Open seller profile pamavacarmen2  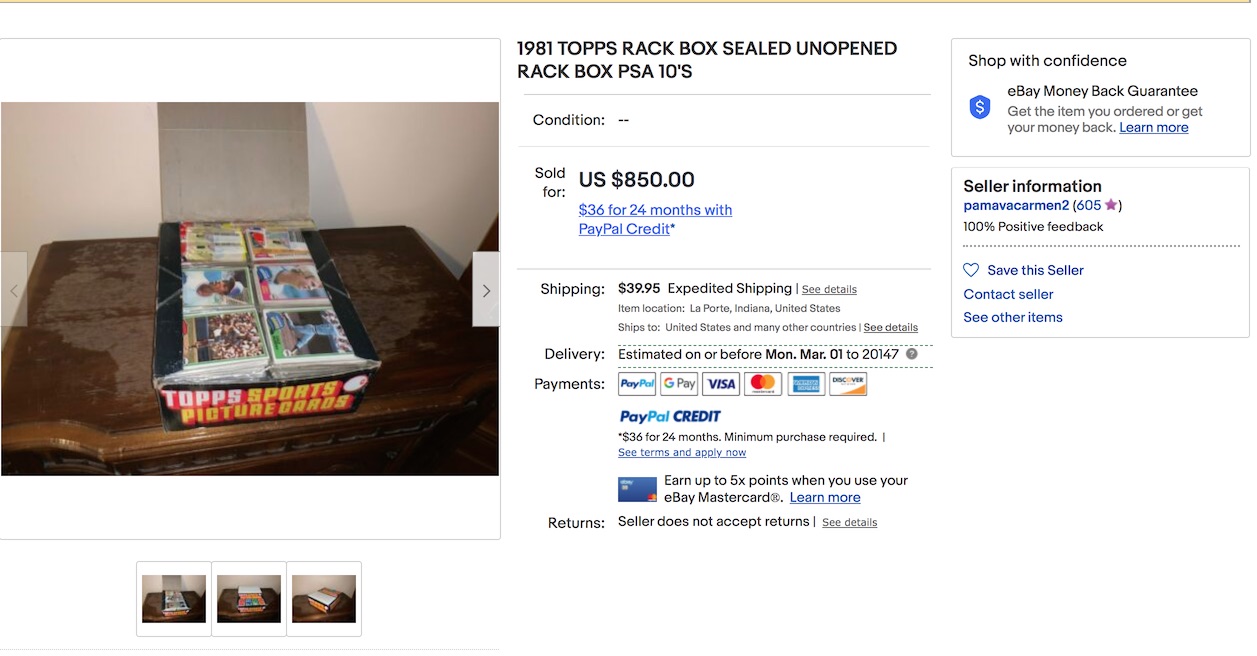pos(1015,205)
